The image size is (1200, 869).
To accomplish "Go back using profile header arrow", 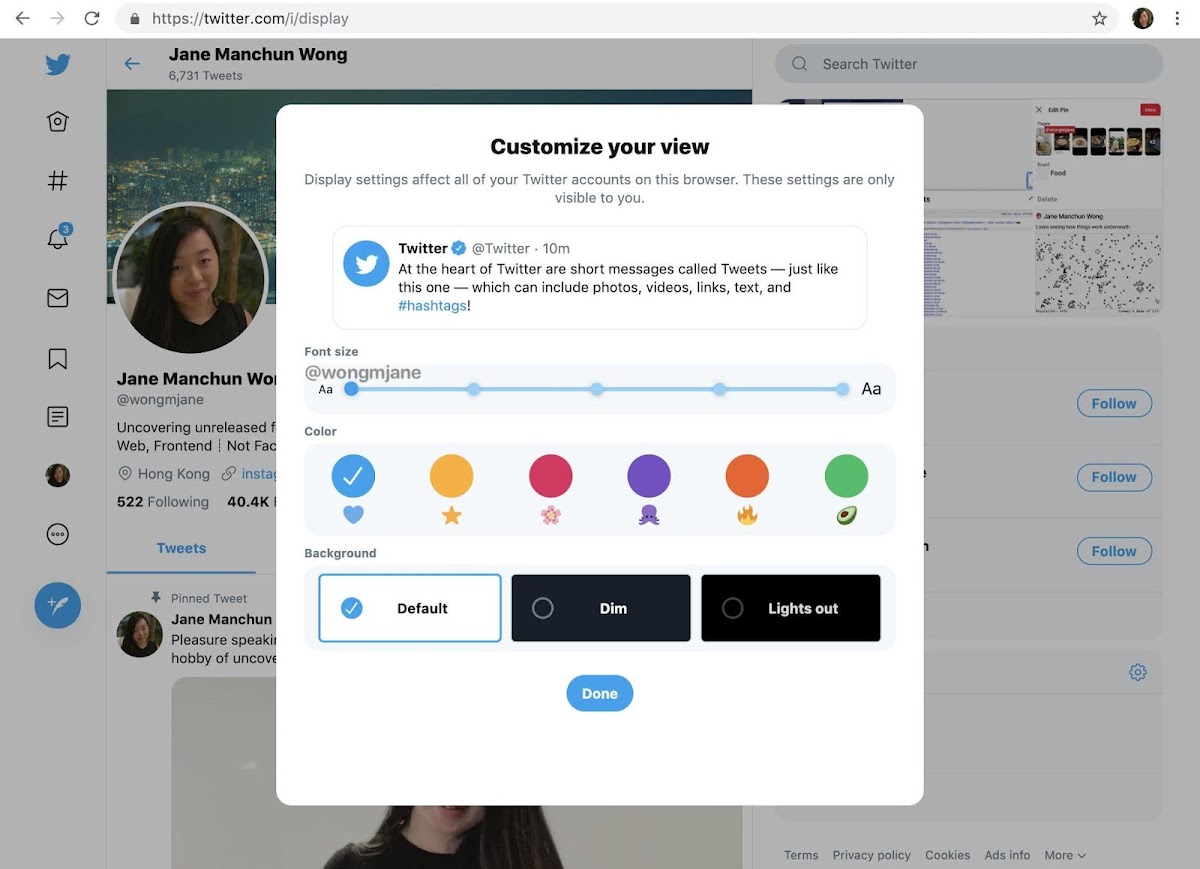I will coord(132,64).
